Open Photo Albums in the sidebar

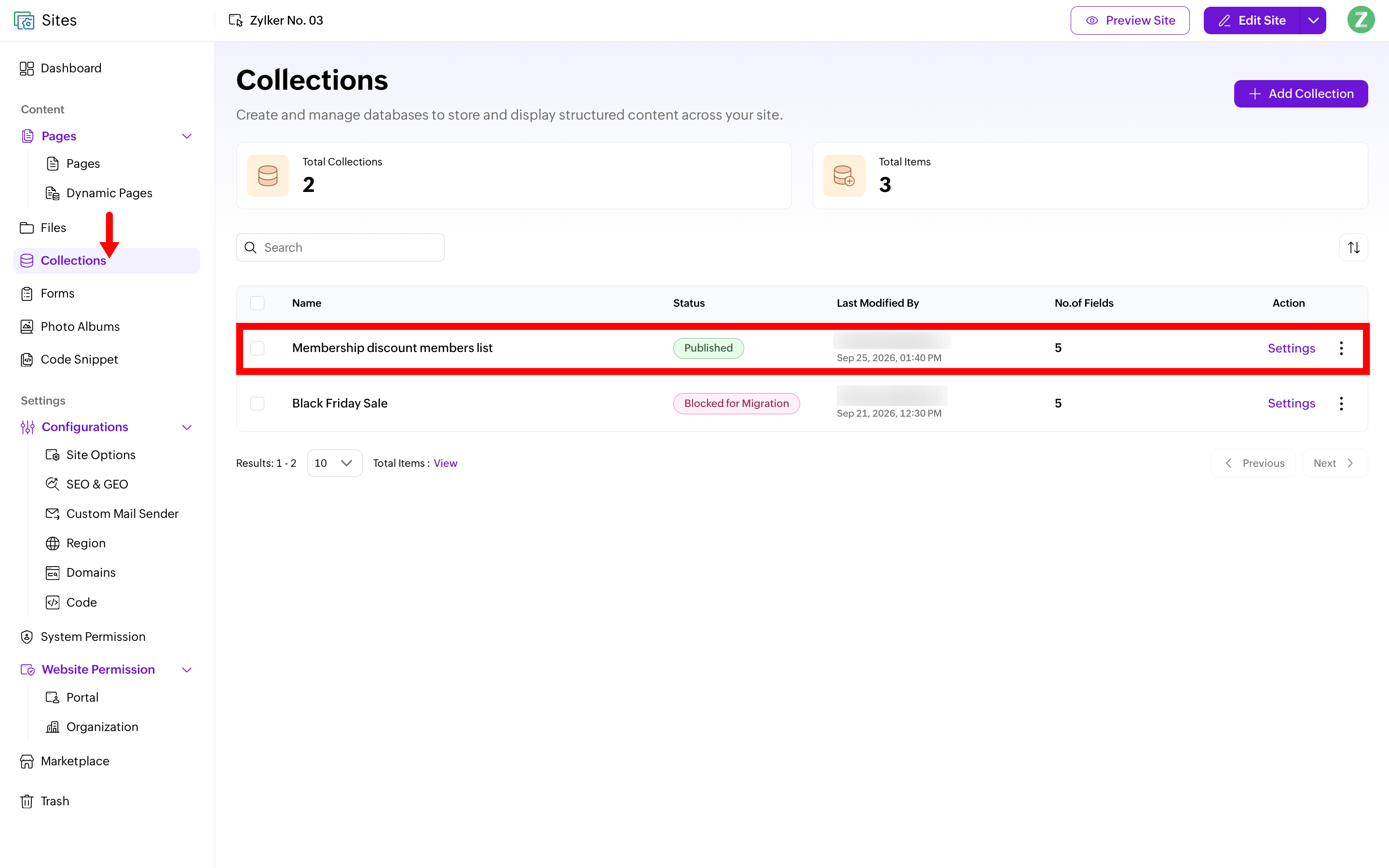[69, 326]
